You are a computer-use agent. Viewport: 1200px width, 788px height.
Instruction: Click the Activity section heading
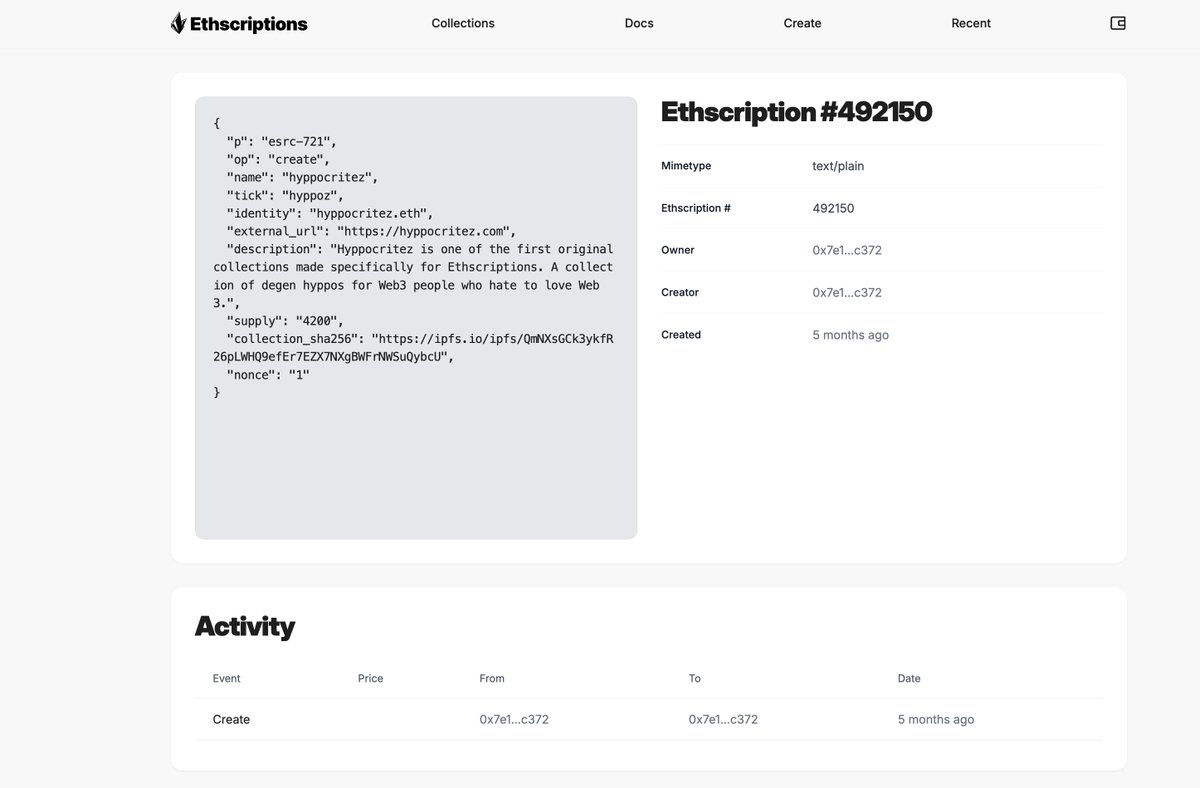click(x=245, y=627)
